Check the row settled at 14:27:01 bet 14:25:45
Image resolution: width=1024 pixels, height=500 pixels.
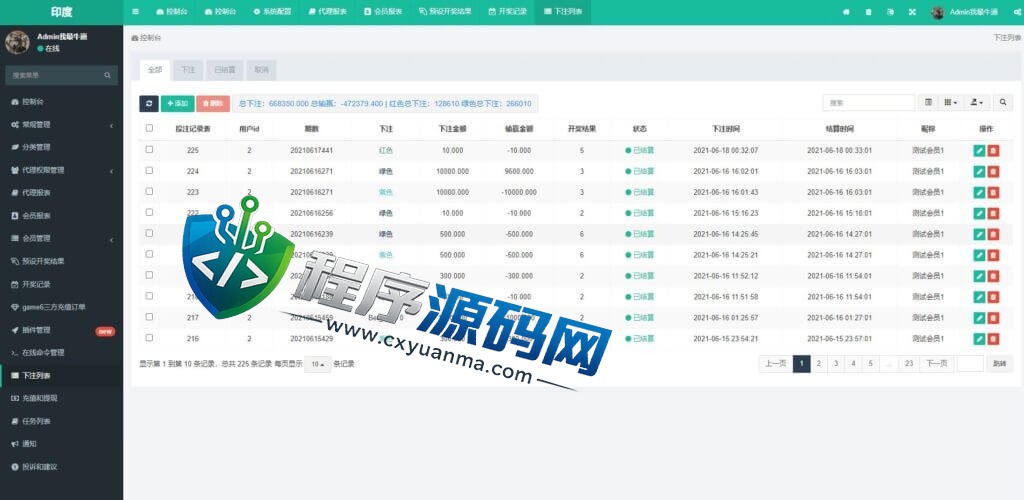[x=149, y=233]
